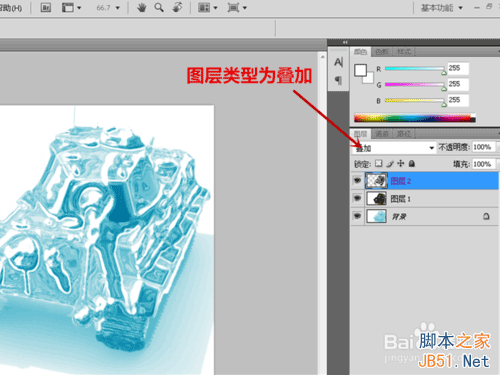This screenshot has width=500, height=375.
Task: Launch Adobe Bridge with the Br icon
Action: point(46,7)
